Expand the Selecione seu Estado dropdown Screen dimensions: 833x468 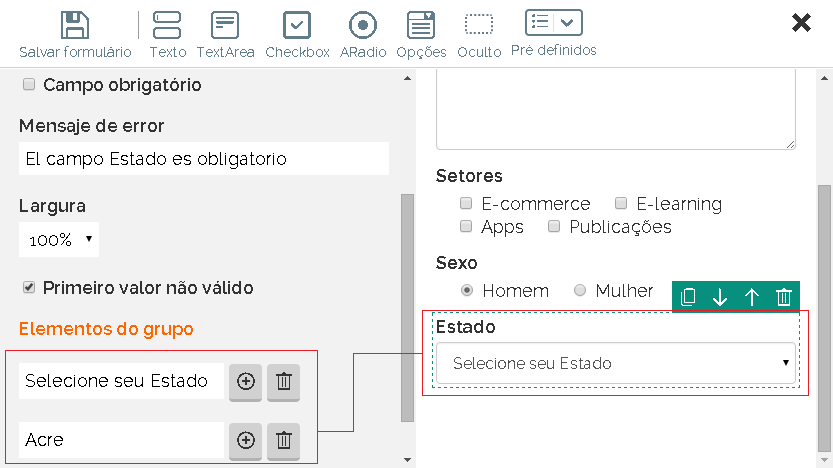coord(616,363)
